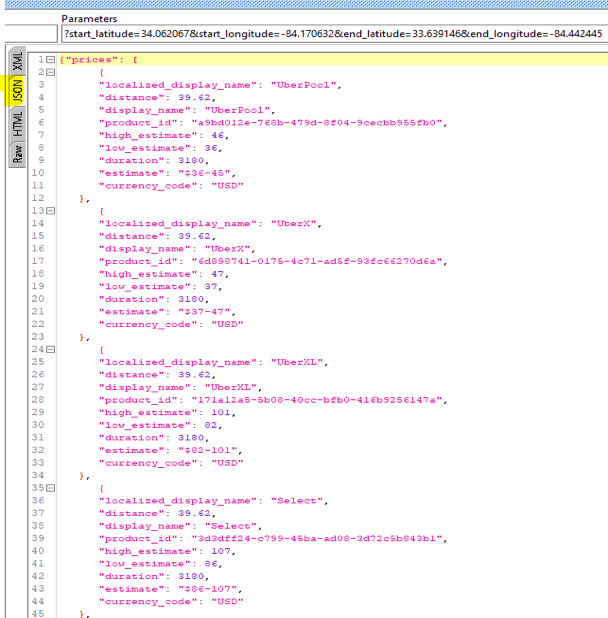Click the low_estimate value 36
Image resolution: width=608 pixels, height=618 pixels.
211,148
